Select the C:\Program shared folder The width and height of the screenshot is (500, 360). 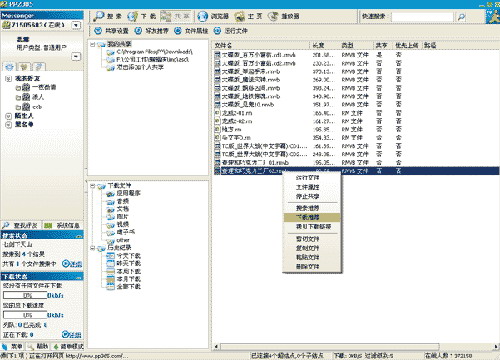tap(150, 52)
